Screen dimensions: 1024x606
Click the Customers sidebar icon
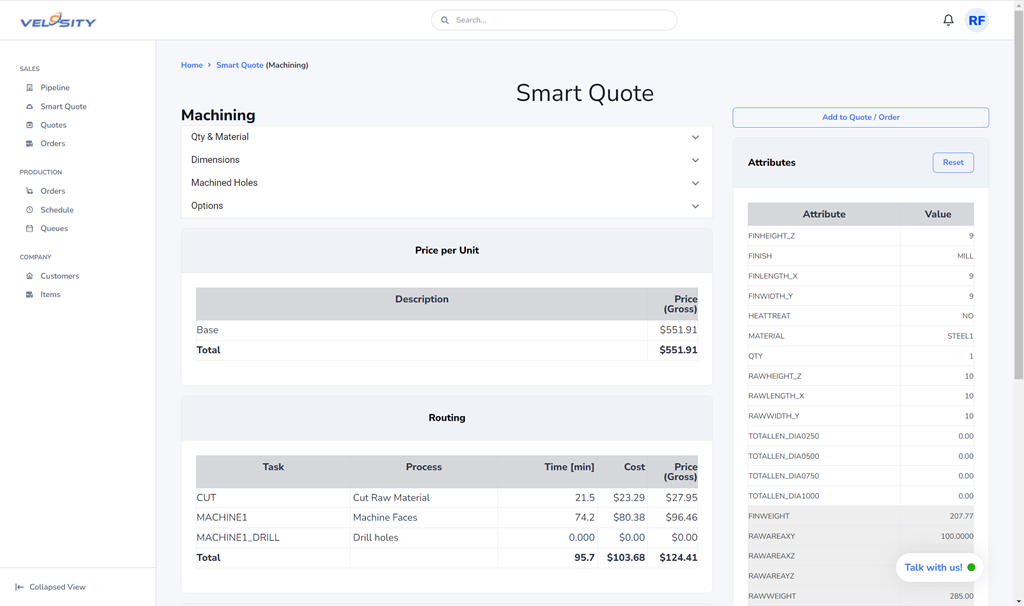click(29, 276)
